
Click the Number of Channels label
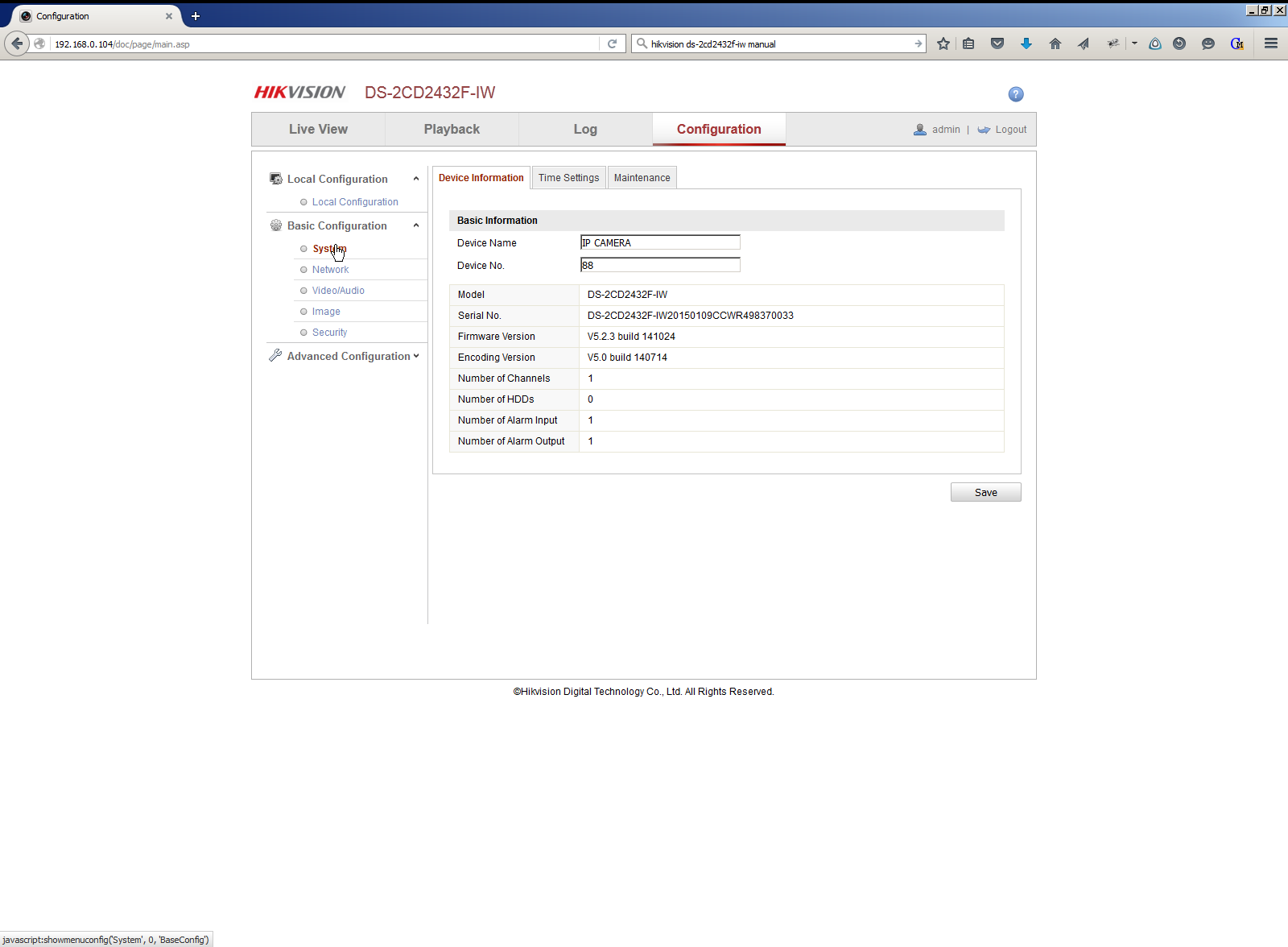pos(504,378)
